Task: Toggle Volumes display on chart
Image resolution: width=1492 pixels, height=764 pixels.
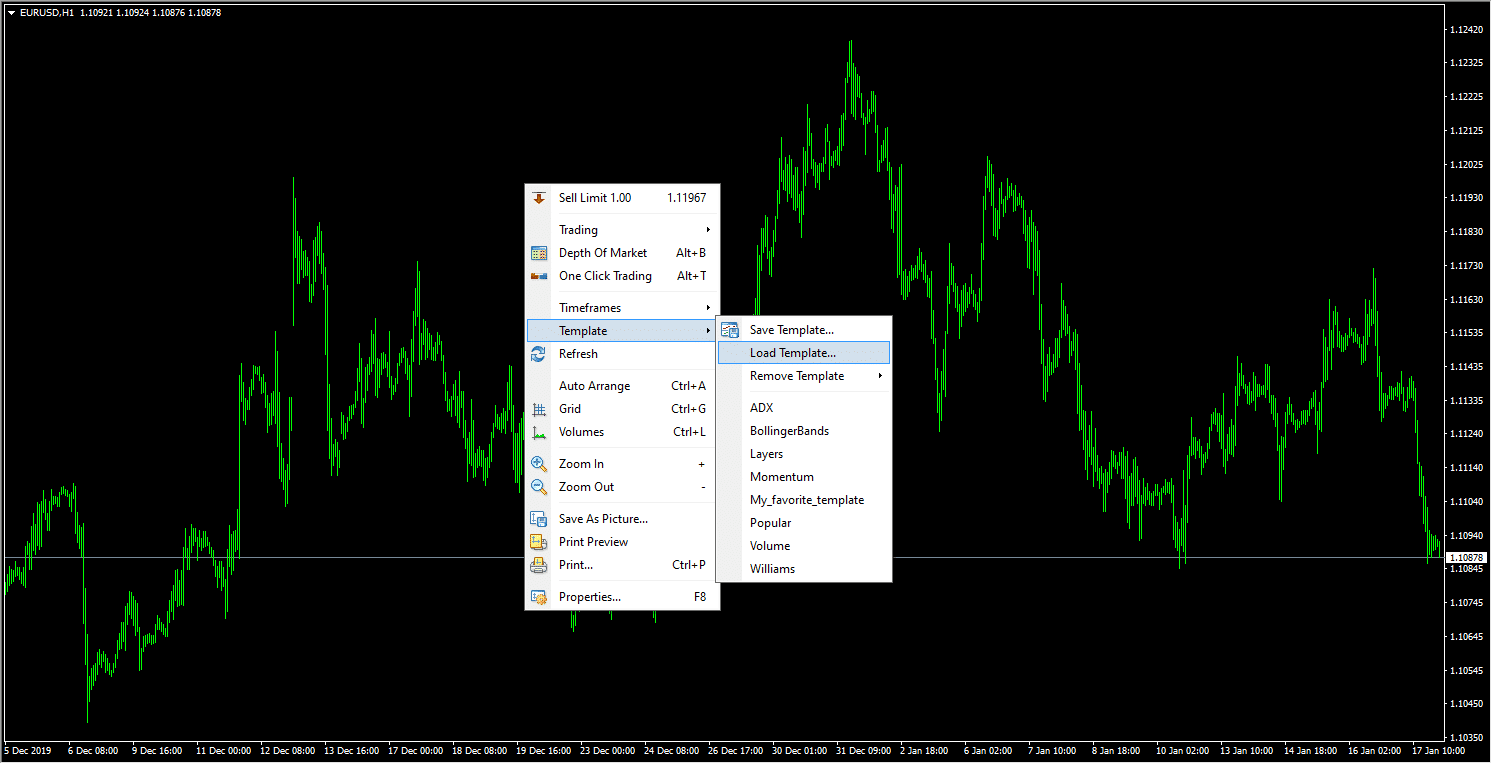Action: tap(581, 432)
